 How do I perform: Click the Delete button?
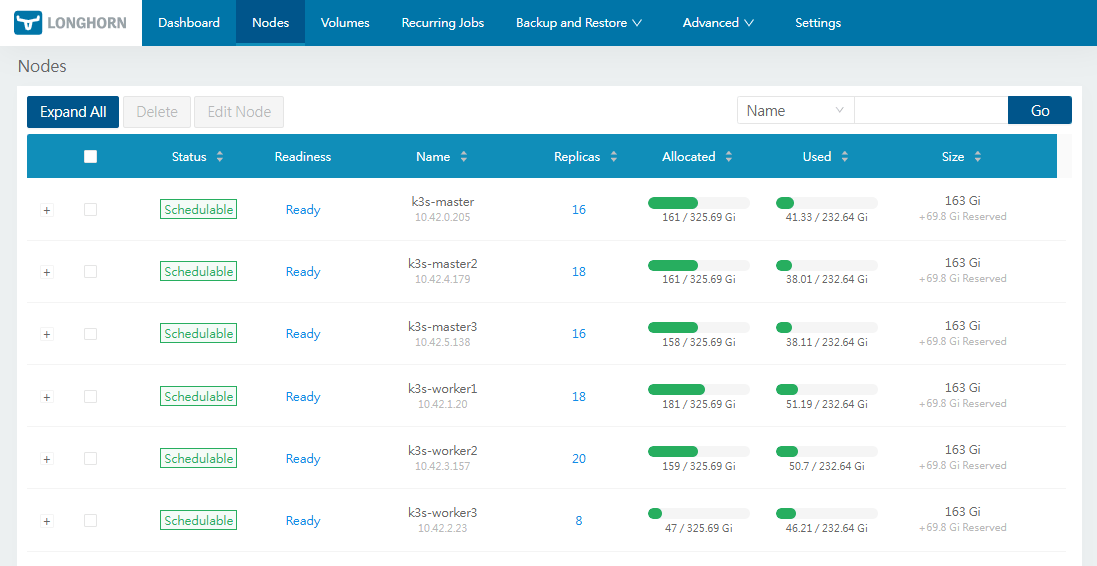point(157,112)
